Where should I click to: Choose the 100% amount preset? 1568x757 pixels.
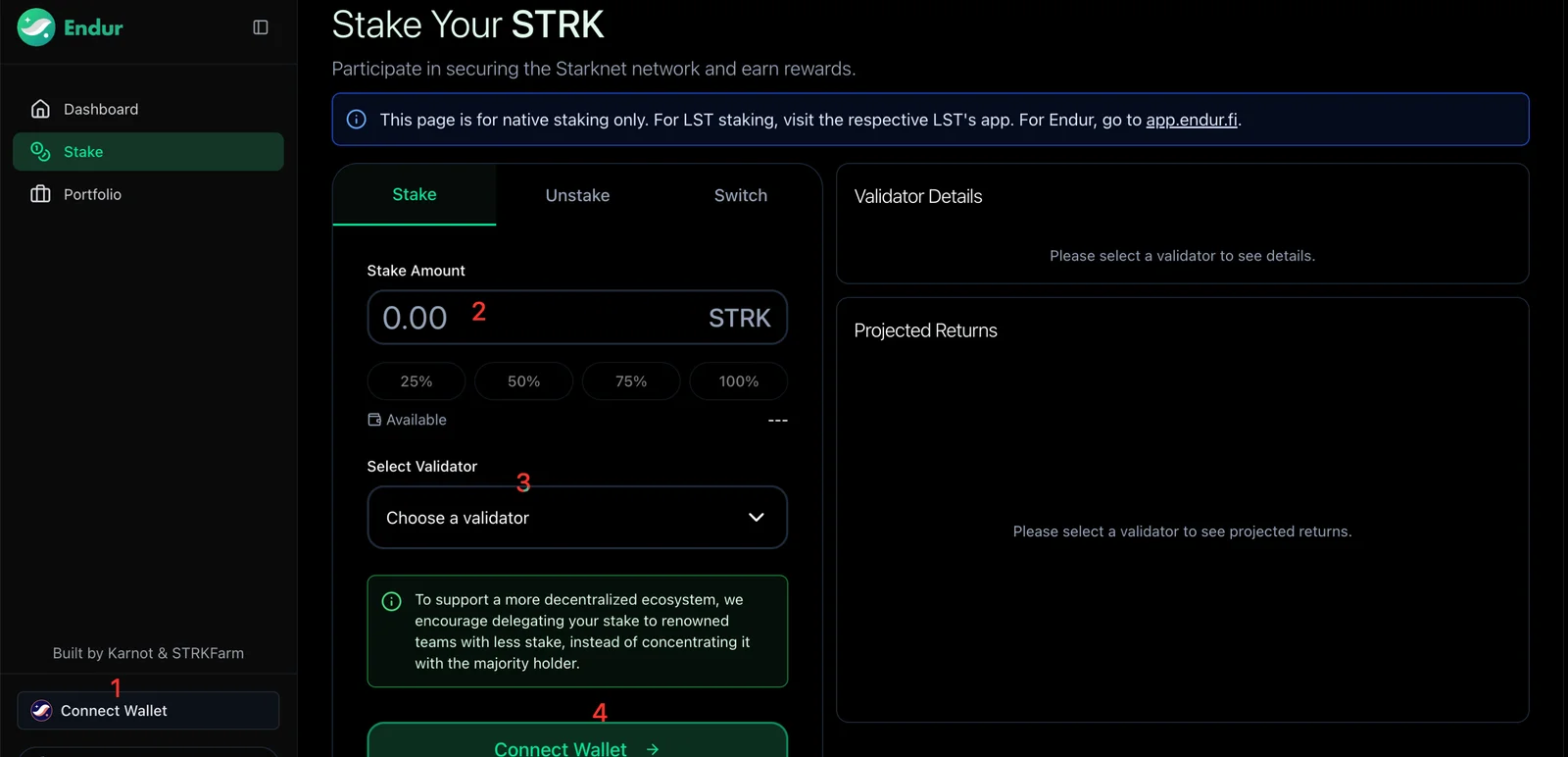pos(739,381)
